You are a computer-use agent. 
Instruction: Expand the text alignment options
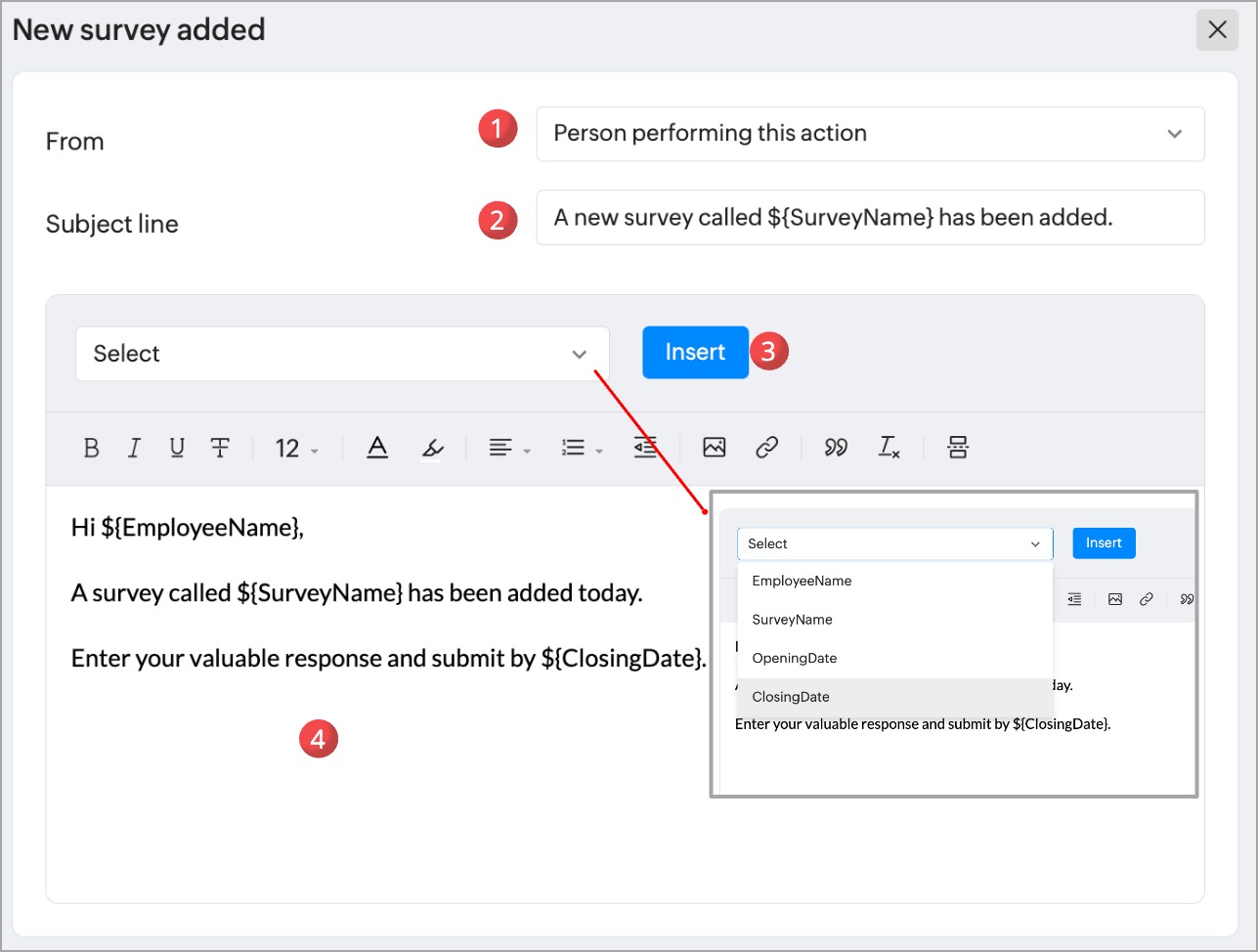click(x=509, y=449)
